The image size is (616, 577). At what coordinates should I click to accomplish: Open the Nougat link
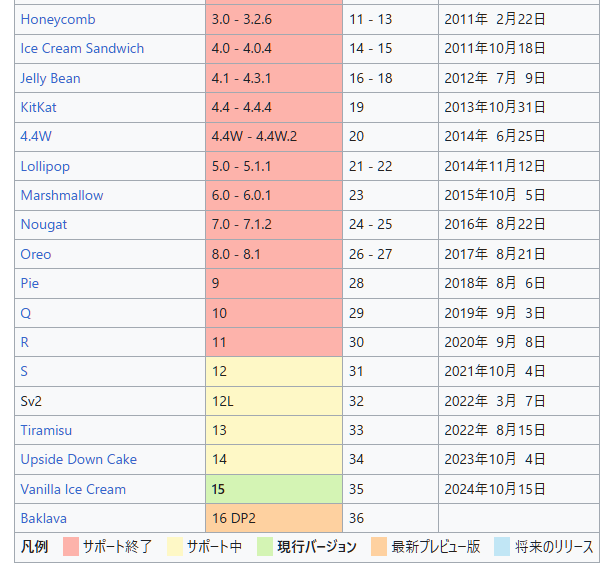pyautogui.click(x=44, y=224)
